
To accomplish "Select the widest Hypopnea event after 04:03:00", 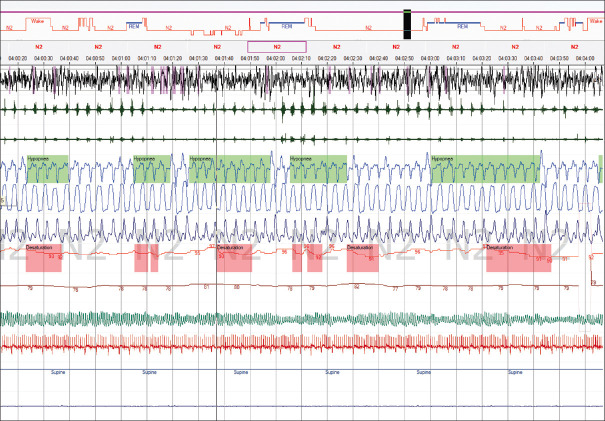I will [x=485, y=169].
